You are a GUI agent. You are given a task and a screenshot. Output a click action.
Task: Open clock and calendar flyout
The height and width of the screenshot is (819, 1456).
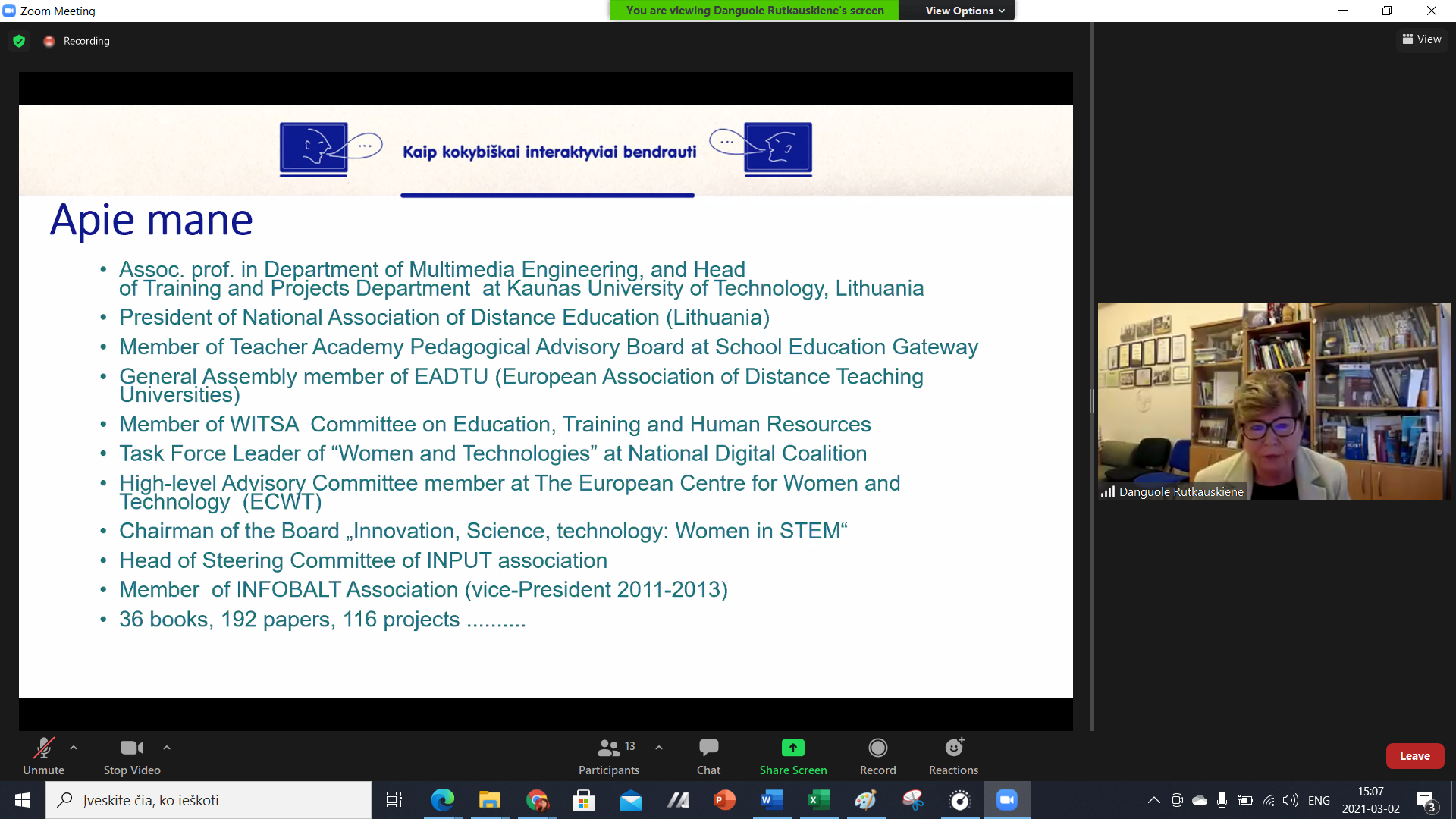click(x=1370, y=800)
